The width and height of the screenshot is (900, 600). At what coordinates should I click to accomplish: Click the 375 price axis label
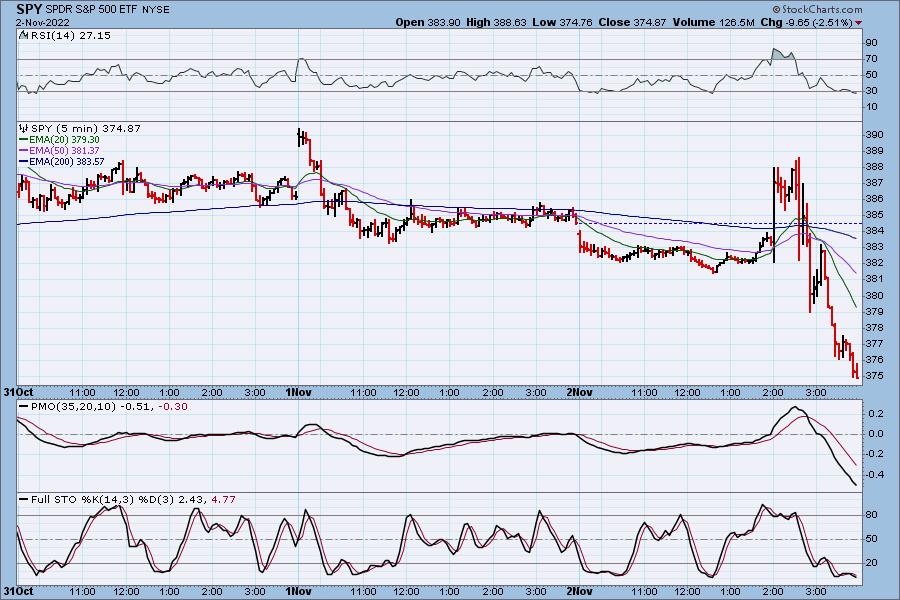(x=874, y=376)
